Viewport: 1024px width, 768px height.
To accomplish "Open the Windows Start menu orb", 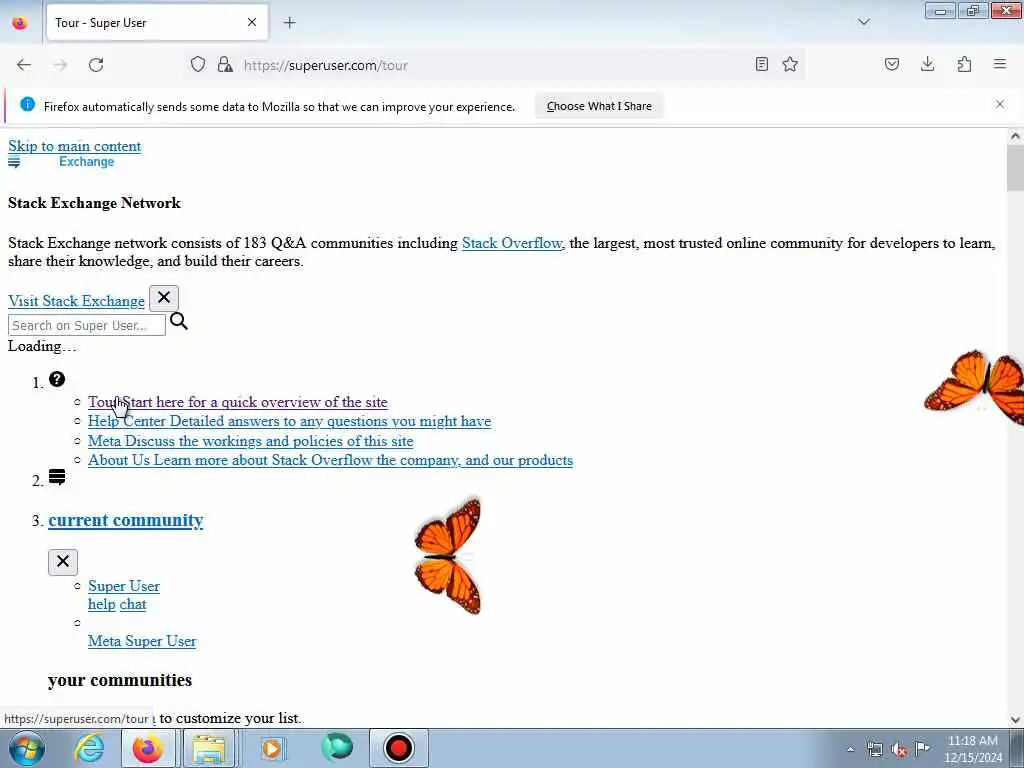I will (x=27, y=748).
